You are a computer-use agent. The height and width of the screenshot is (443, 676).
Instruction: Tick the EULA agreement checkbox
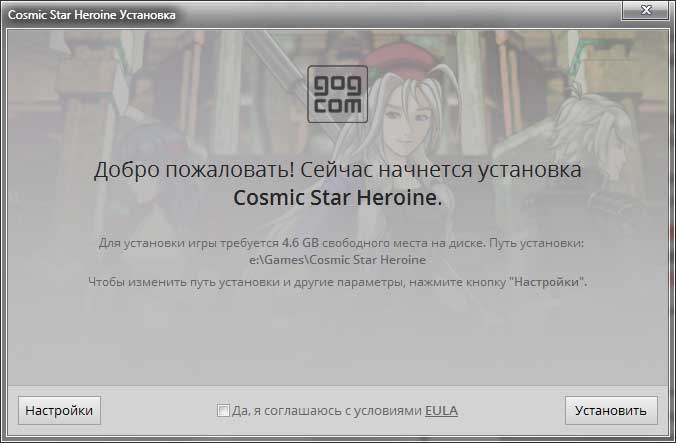point(223,410)
